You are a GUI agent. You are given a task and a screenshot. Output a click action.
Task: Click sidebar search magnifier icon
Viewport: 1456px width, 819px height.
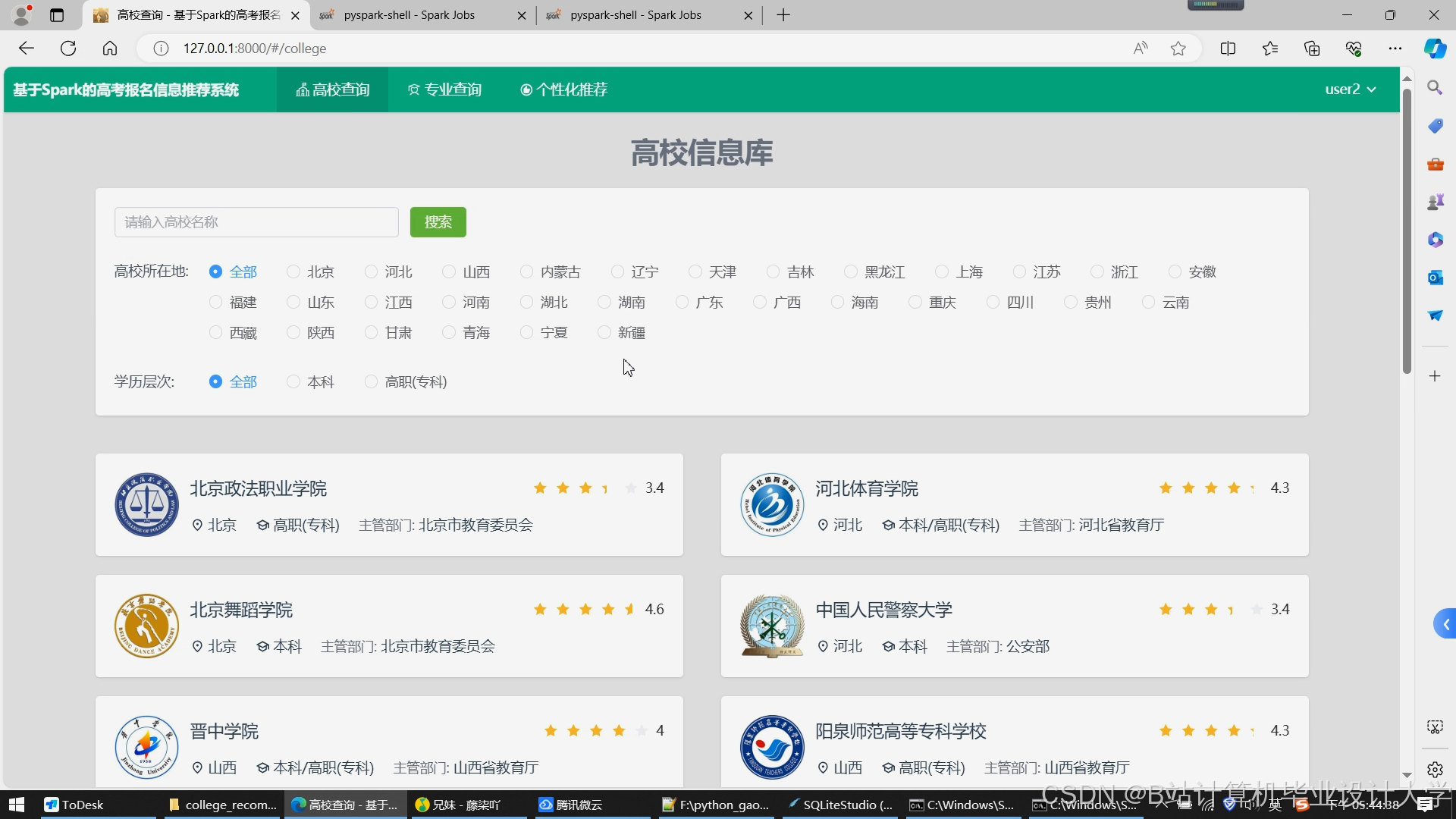pos(1435,88)
